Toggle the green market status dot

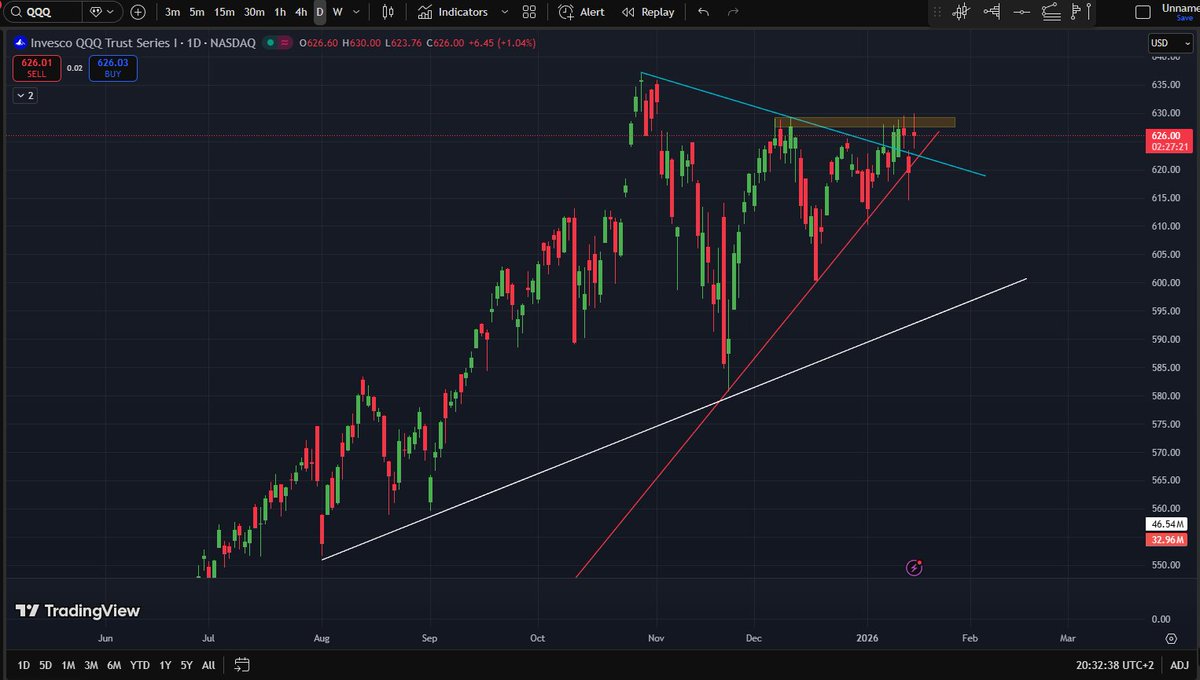point(270,43)
